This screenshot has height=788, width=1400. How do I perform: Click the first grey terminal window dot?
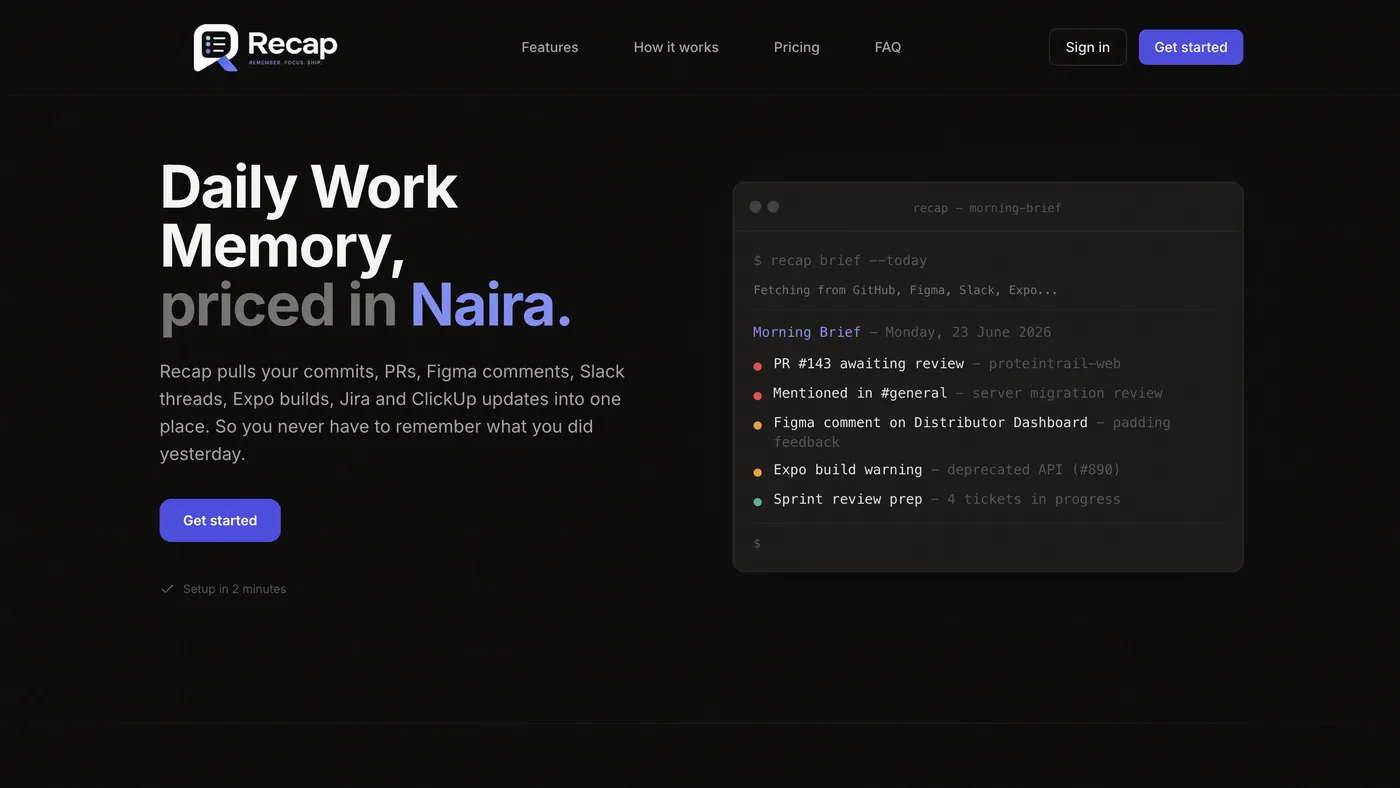coord(756,207)
